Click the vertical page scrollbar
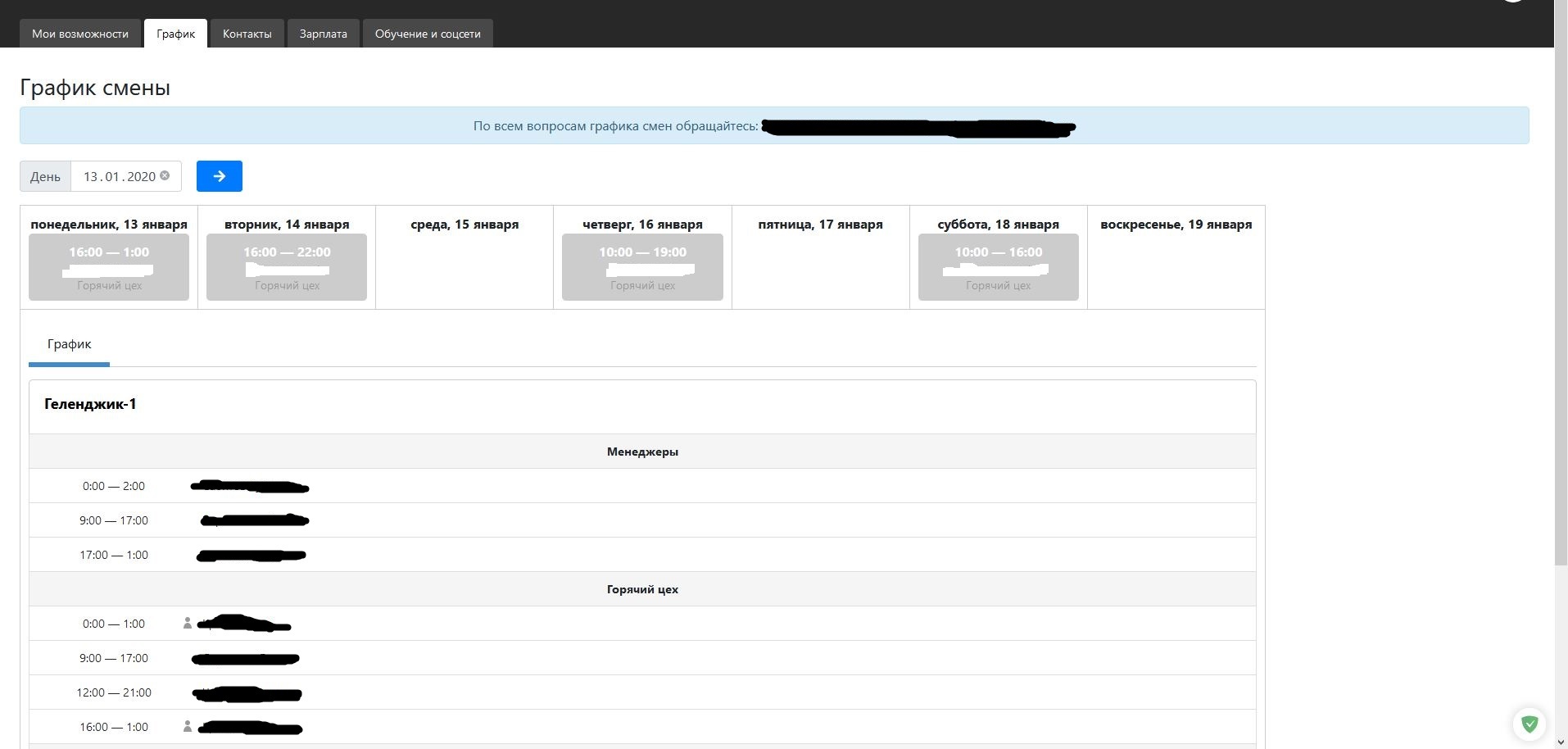Image resolution: width=1568 pixels, height=749 pixels. coord(1561,283)
